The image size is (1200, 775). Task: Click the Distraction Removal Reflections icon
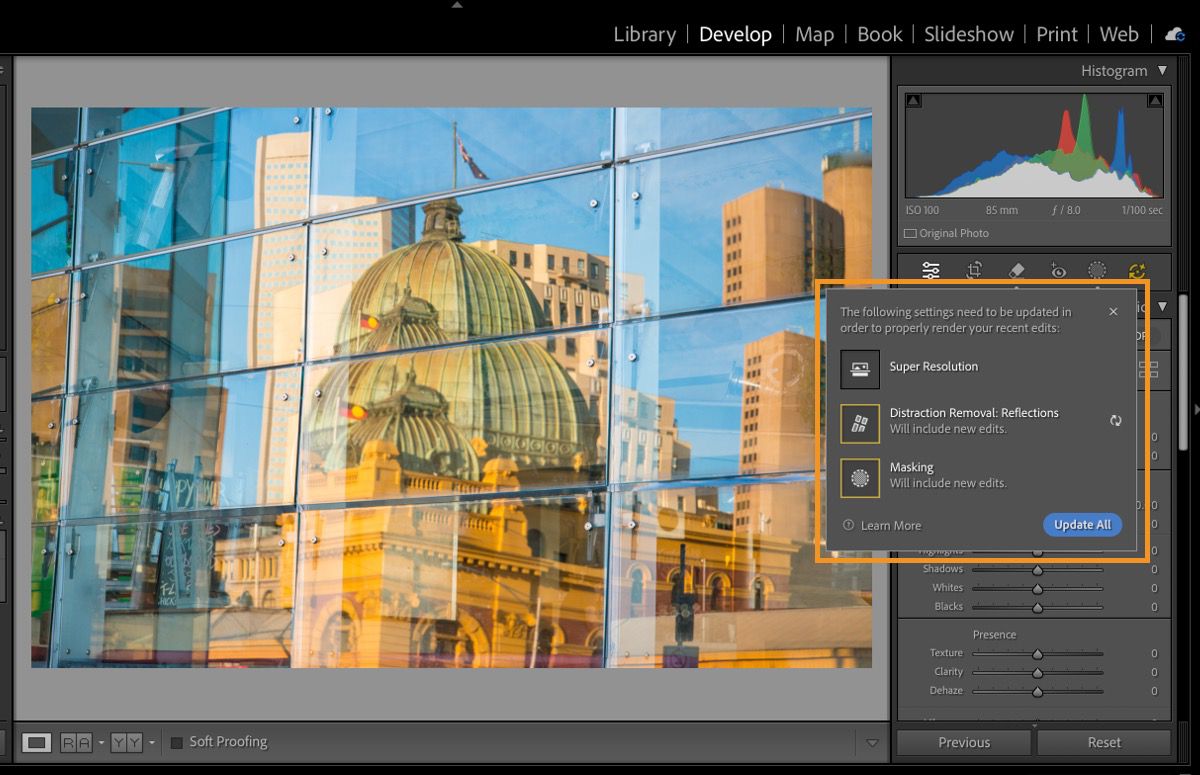860,423
